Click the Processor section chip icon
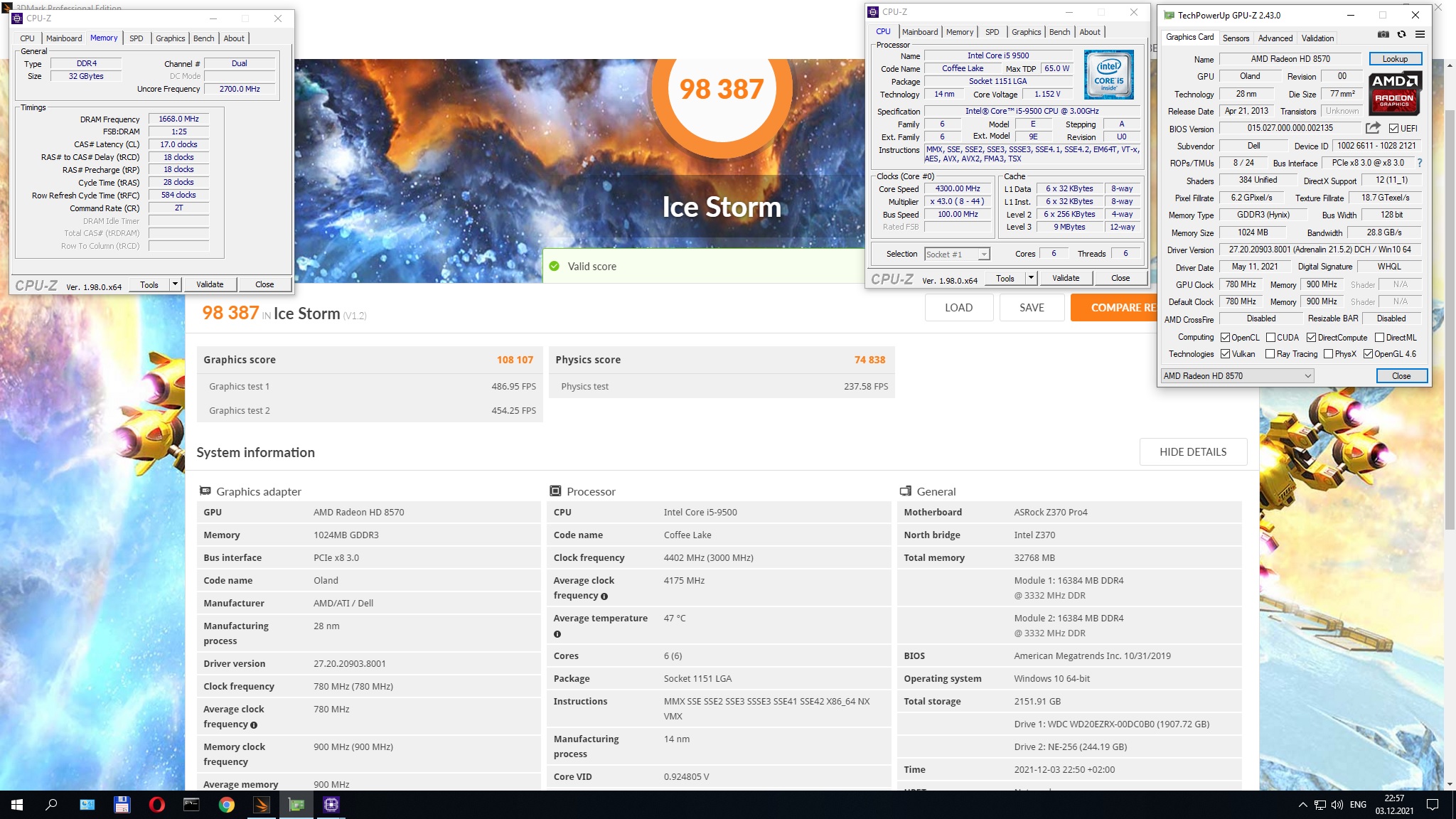This screenshot has width=1456, height=819. pos(556,491)
